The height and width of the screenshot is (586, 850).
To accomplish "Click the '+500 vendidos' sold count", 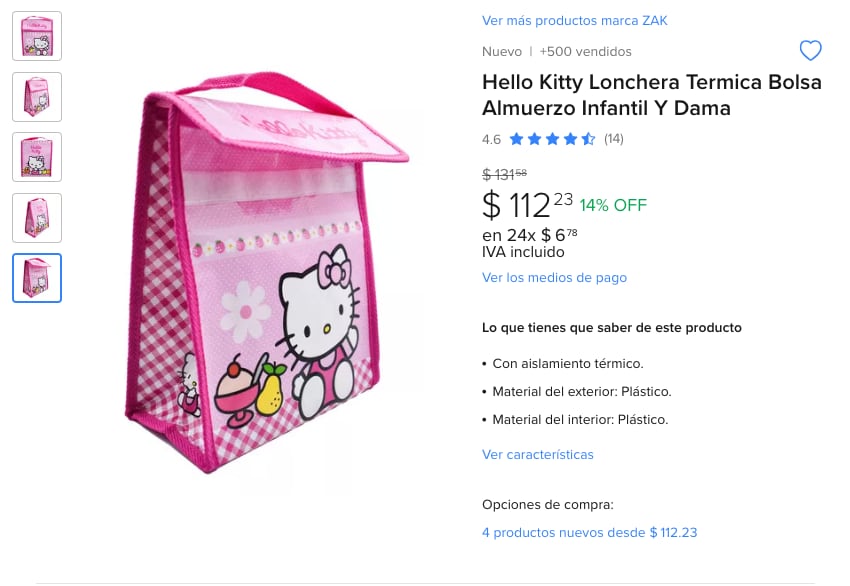I will pos(585,51).
